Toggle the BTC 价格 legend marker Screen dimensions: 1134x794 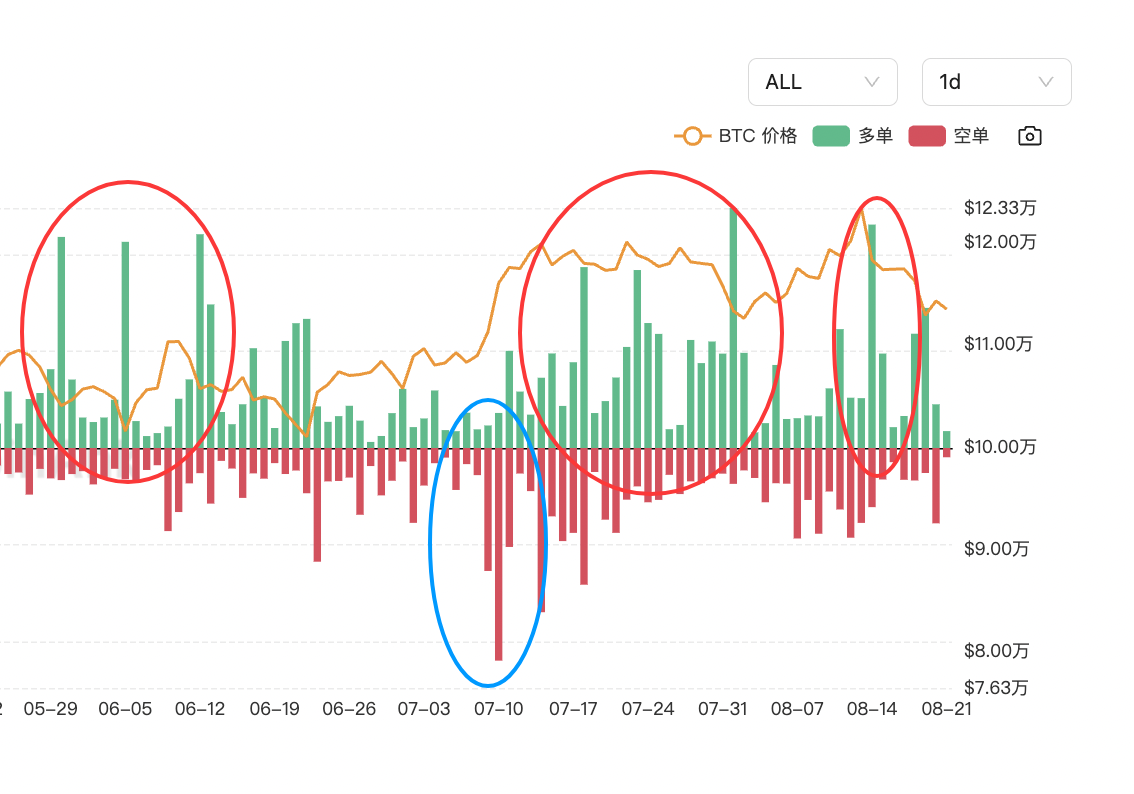tap(692, 136)
